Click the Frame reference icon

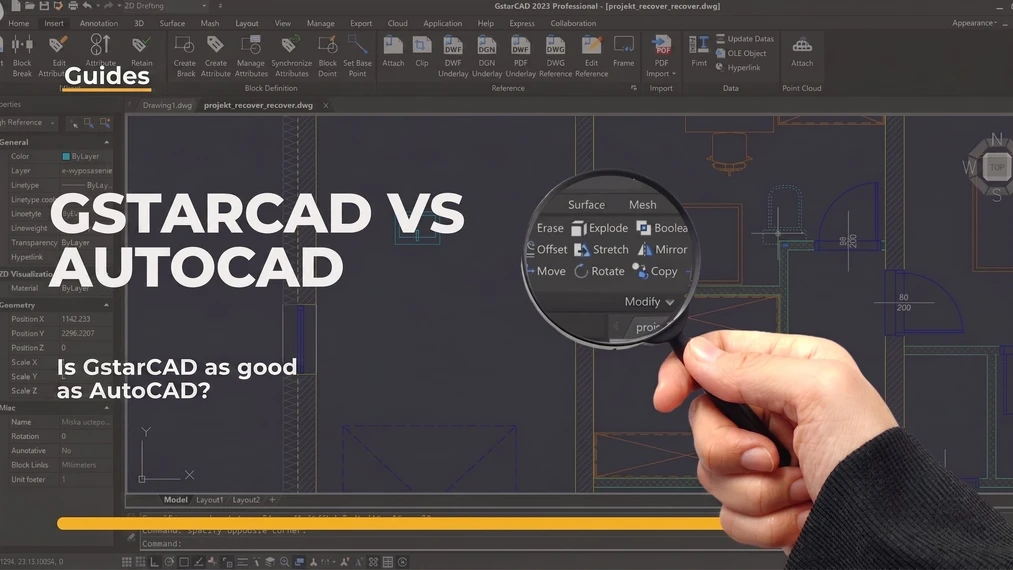coord(623,45)
